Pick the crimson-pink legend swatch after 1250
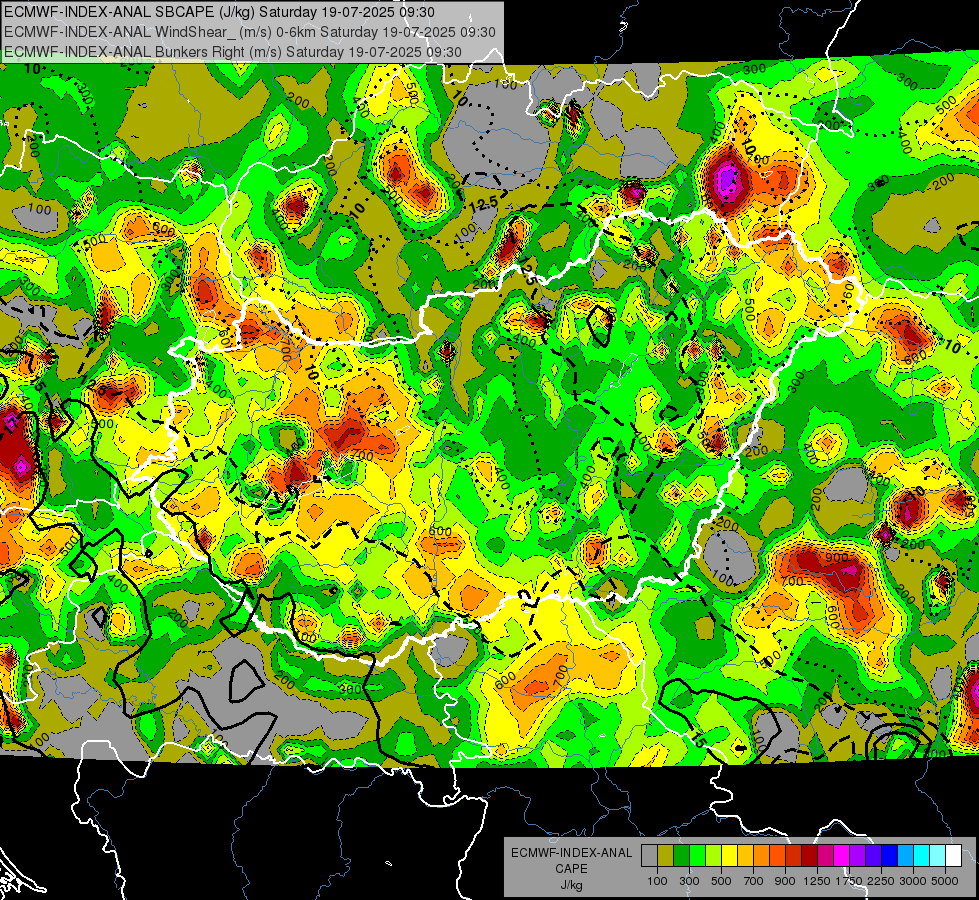The width and height of the screenshot is (979, 900). point(825,856)
